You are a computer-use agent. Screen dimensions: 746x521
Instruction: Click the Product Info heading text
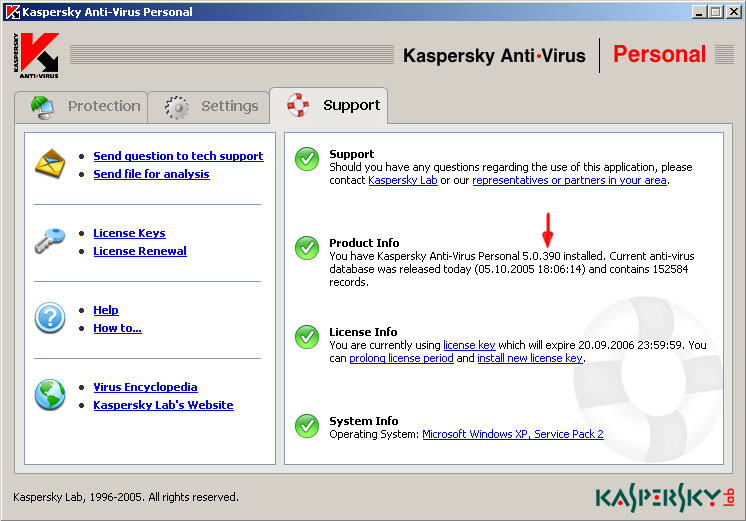coord(364,243)
